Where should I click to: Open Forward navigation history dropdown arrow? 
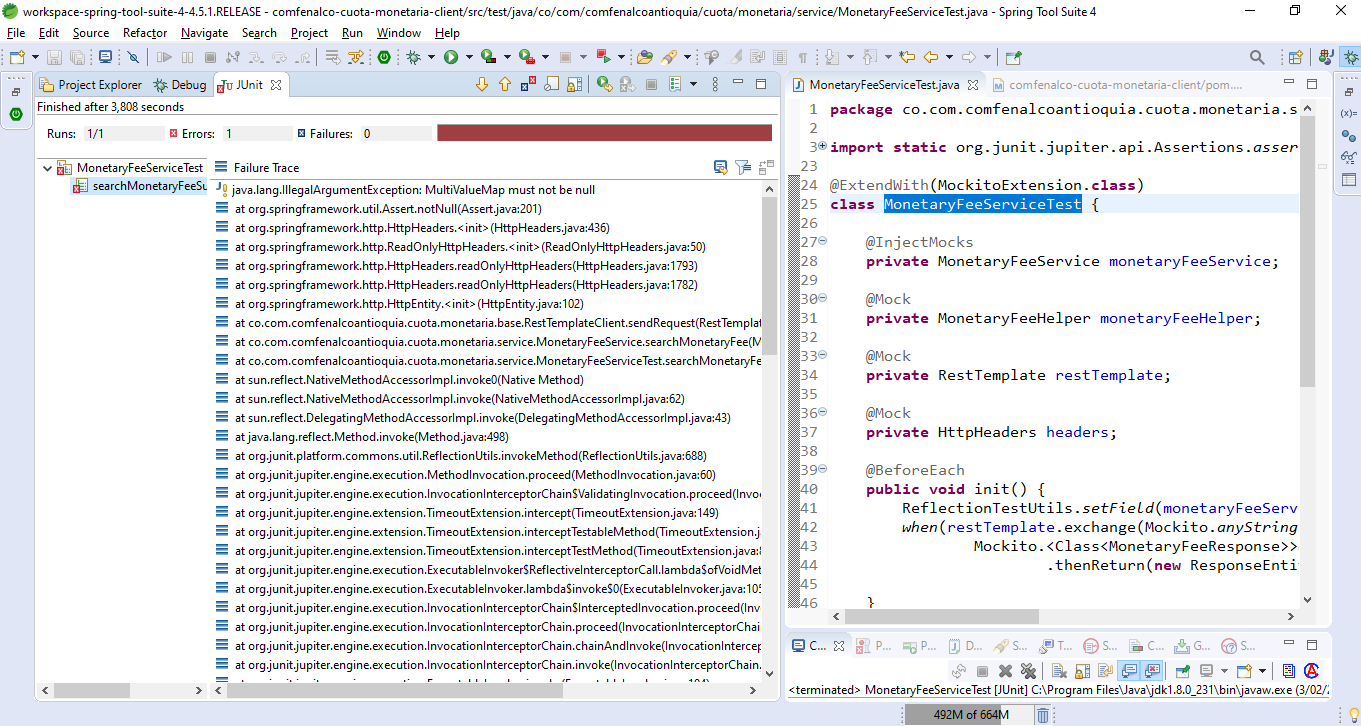click(x=987, y=57)
